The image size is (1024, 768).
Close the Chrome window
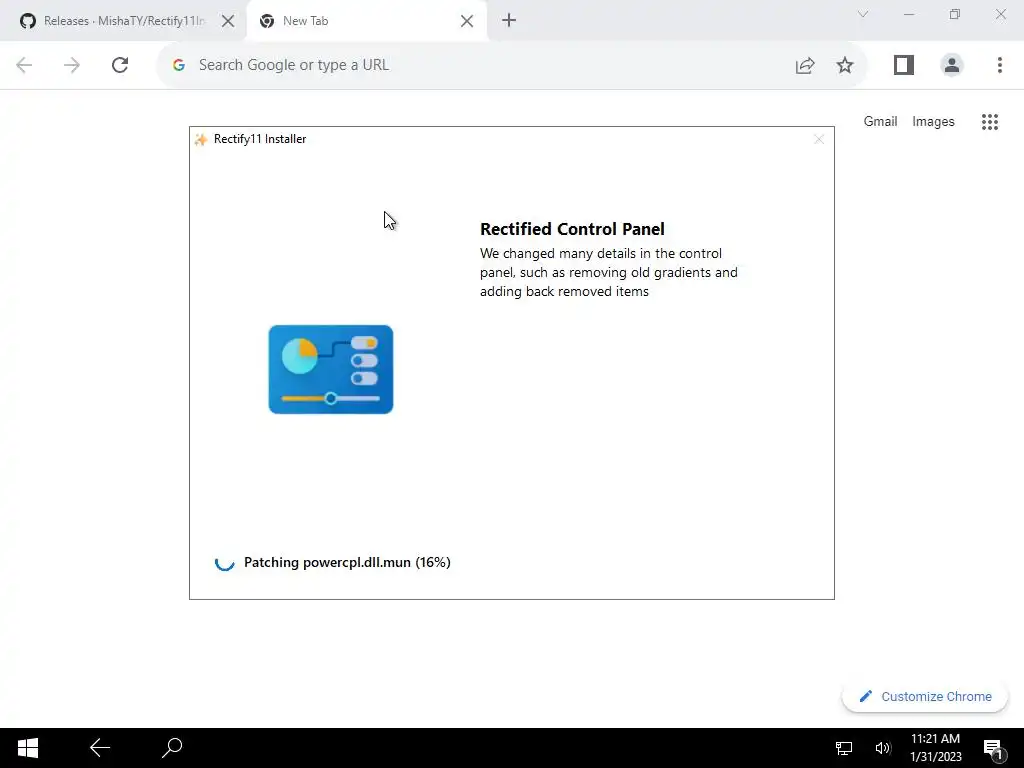pos(1000,14)
